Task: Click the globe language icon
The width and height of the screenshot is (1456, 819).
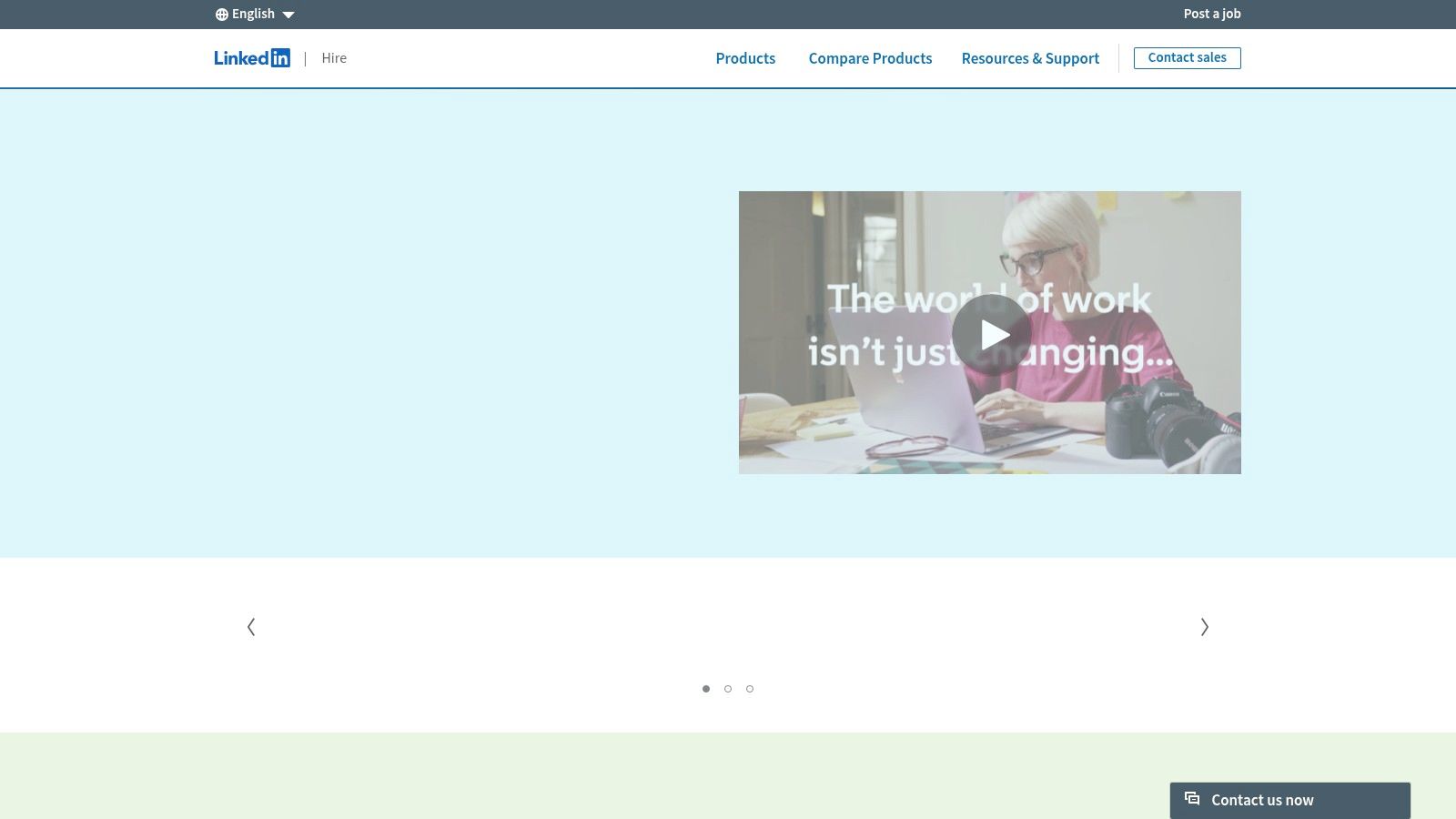Action: pos(221,14)
